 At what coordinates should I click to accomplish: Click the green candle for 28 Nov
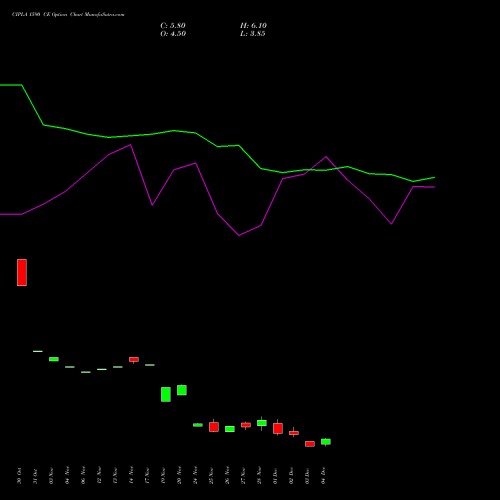tap(262, 423)
